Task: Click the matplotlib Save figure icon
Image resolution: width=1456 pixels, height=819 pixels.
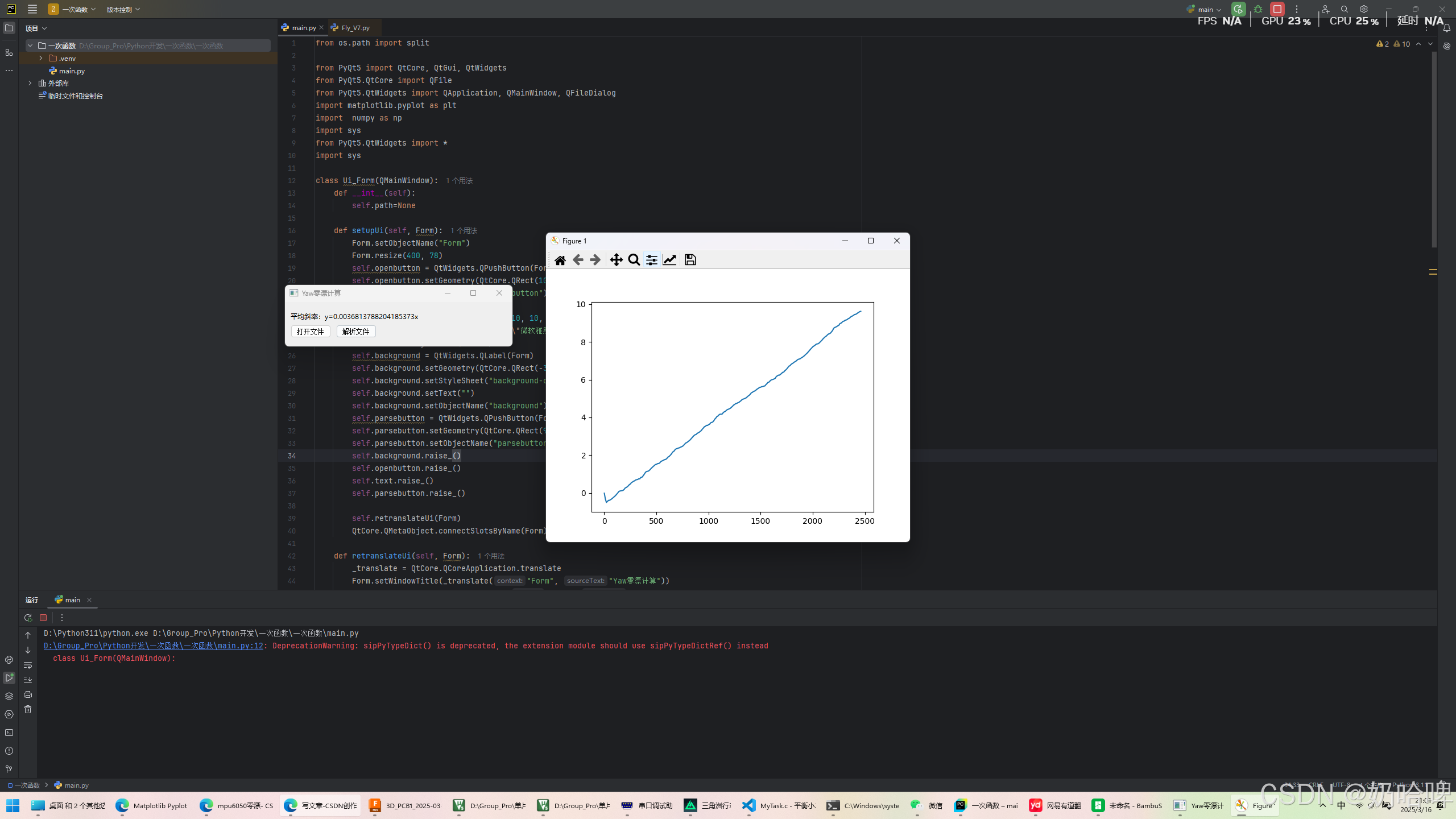Action: (690, 260)
